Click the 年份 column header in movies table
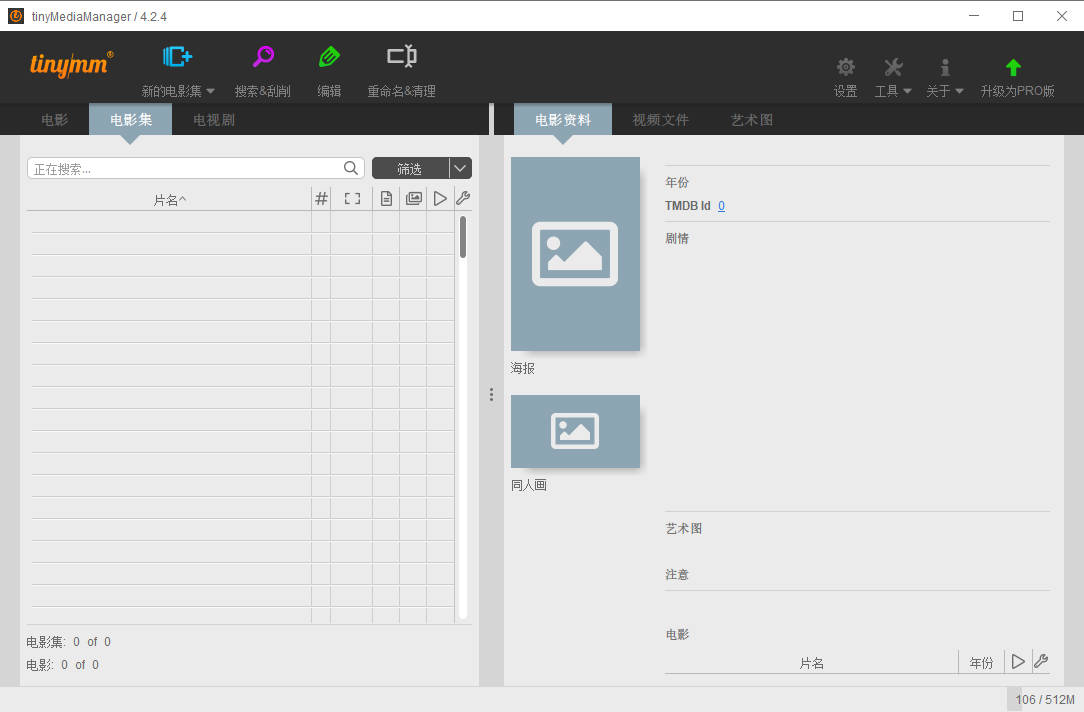 click(x=981, y=663)
